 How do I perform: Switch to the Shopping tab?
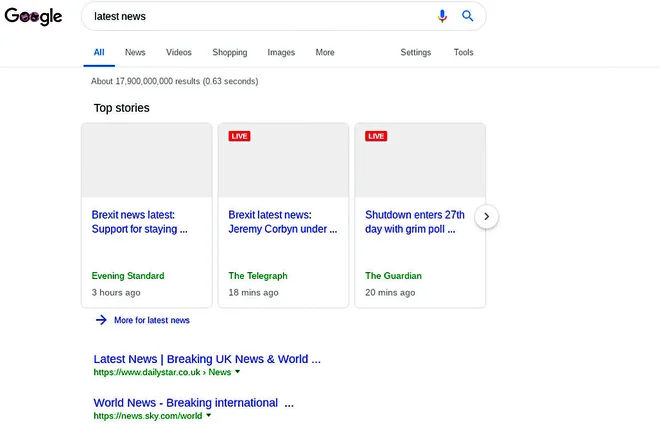click(x=230, y=52)
